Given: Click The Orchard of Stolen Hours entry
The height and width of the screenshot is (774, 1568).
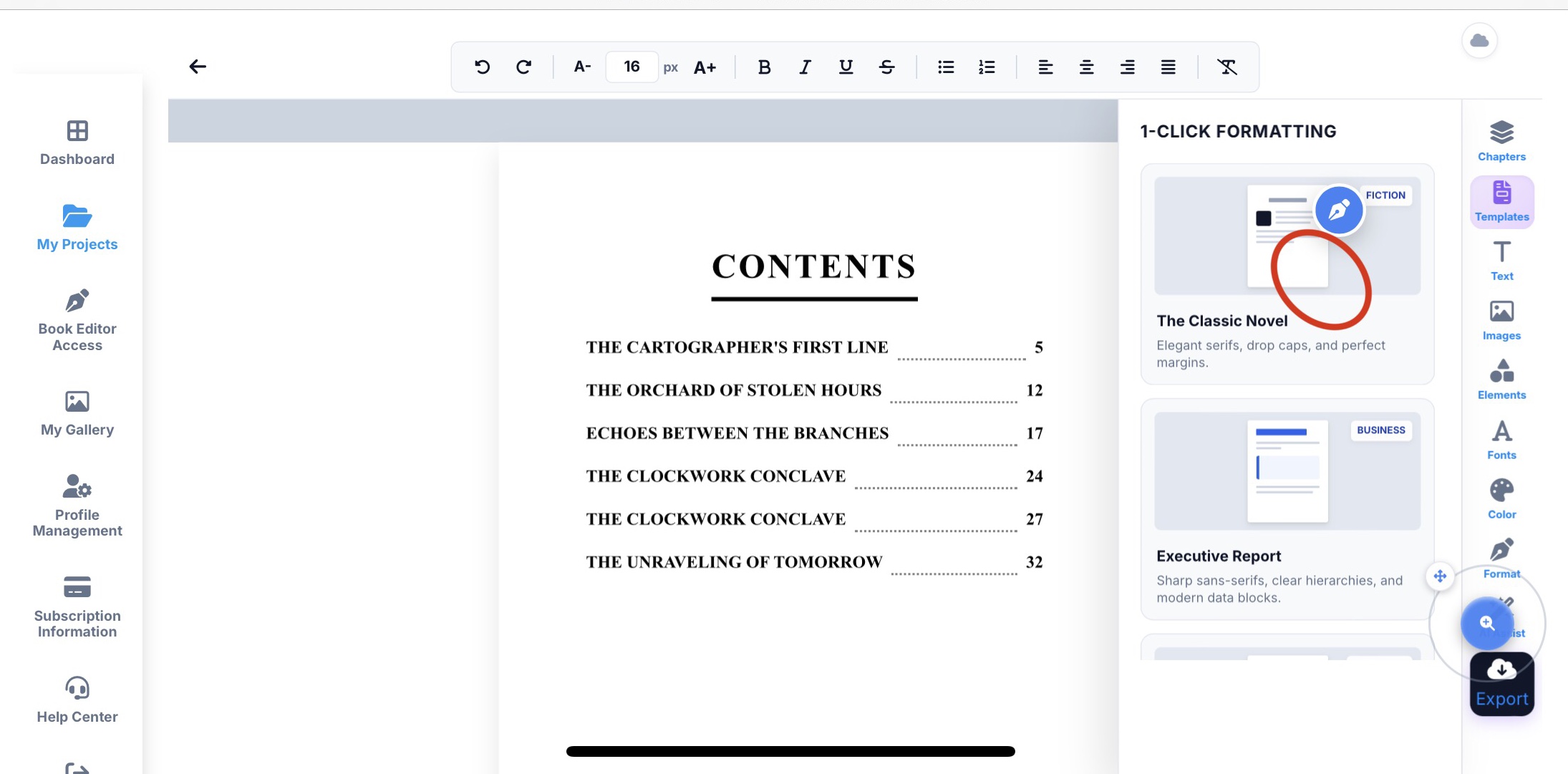Looking at the screenshot, I should [x=814, y=390].
